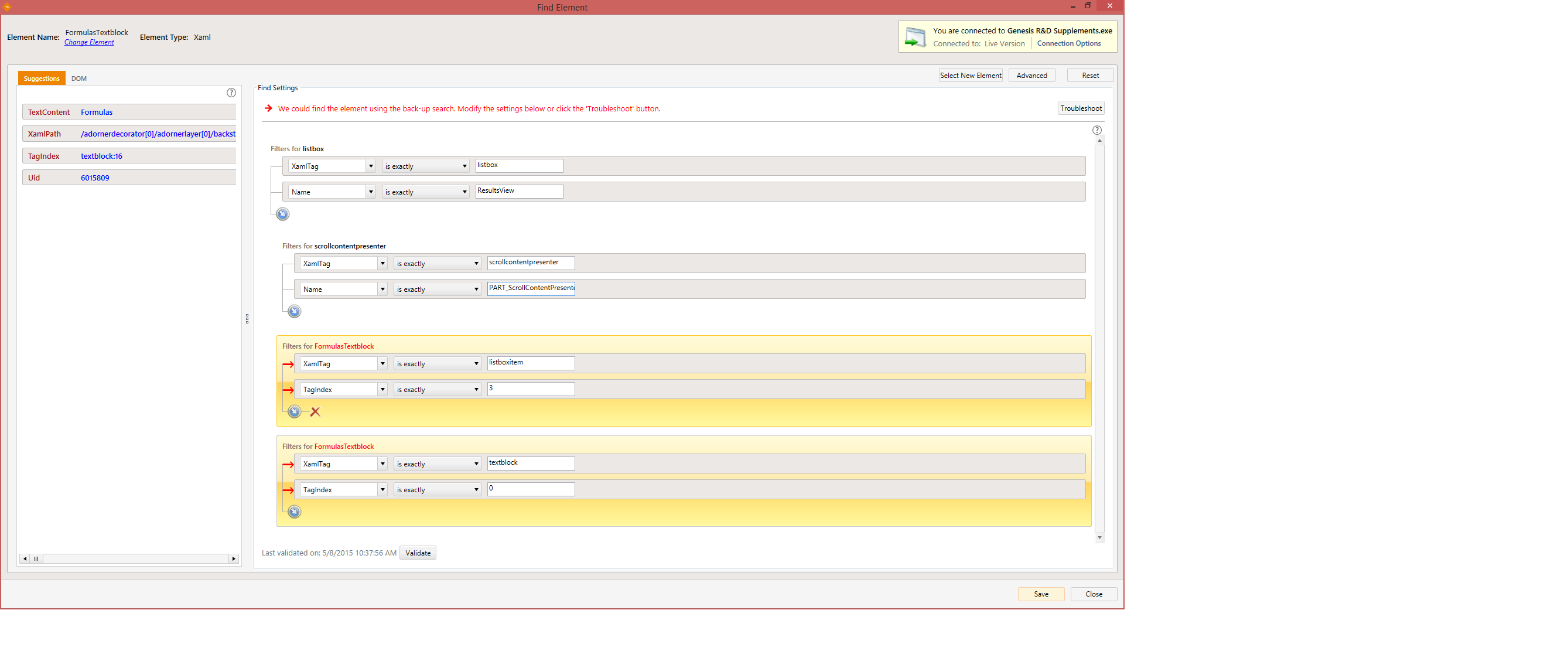
Task: Click the add-filter icon under scrollcontentpresenter filters
Action: click(x=294, y=311)
